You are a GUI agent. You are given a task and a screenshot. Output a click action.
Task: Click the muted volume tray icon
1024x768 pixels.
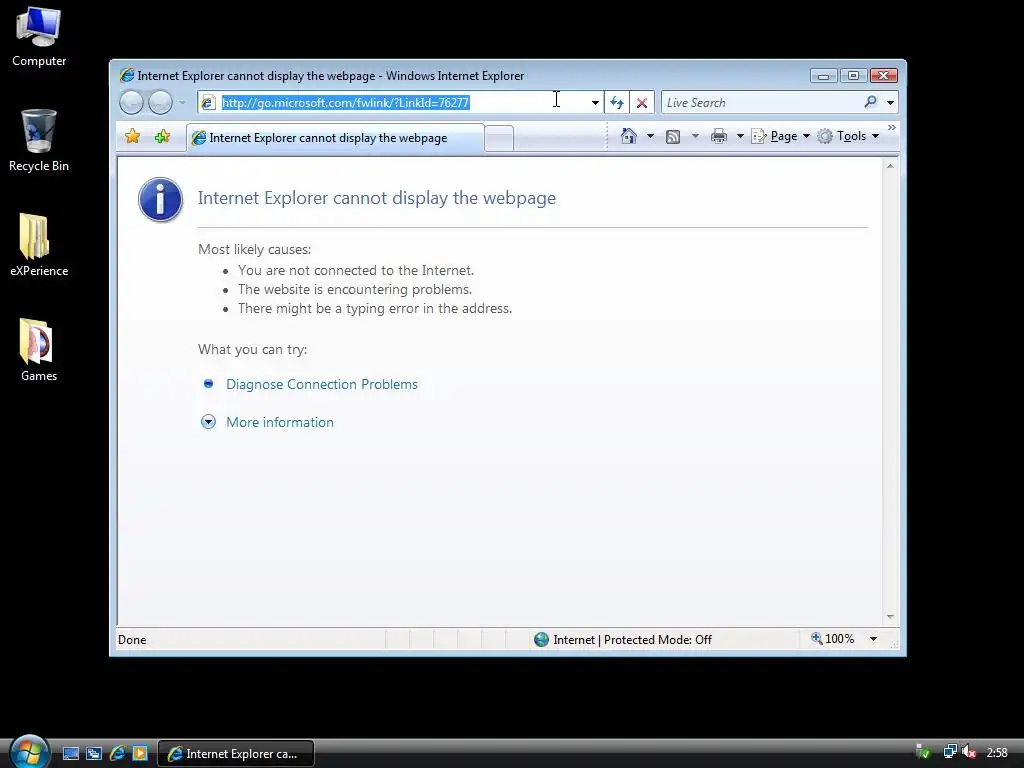[969, 752]
